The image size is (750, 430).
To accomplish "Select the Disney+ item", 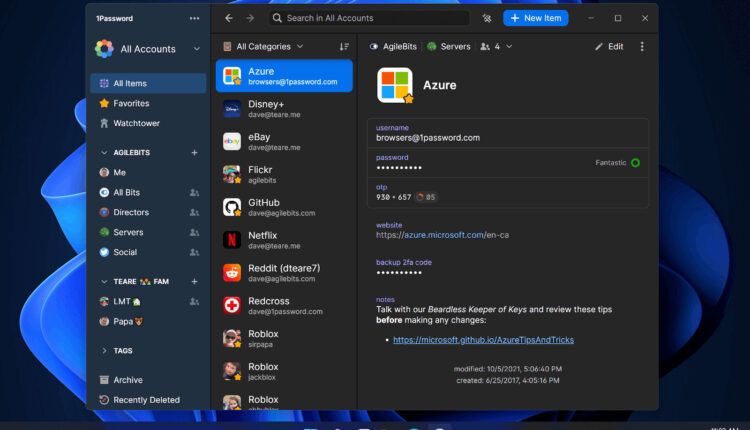I will (x=284, y=109).
